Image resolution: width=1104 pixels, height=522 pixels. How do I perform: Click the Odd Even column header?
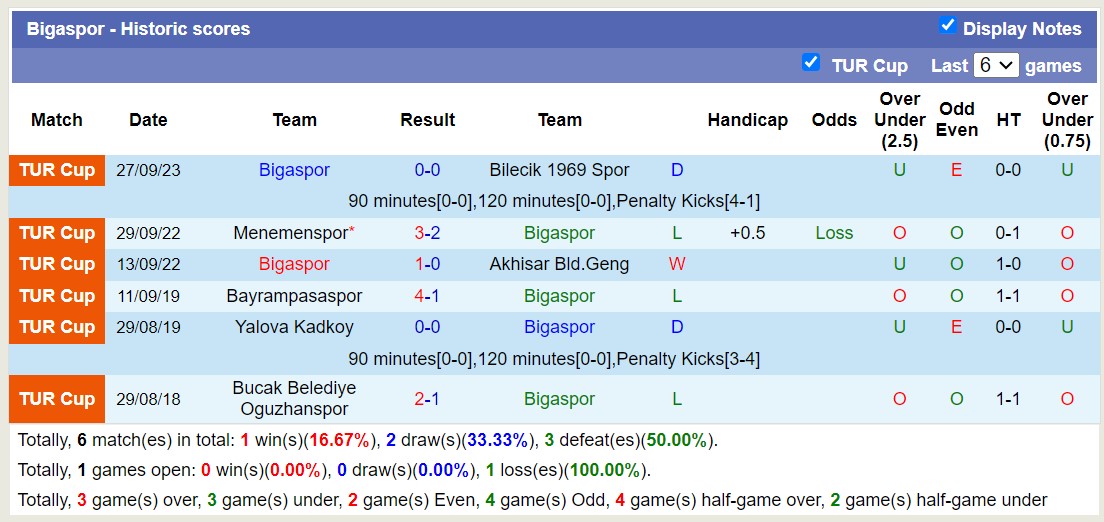[957, 120]
